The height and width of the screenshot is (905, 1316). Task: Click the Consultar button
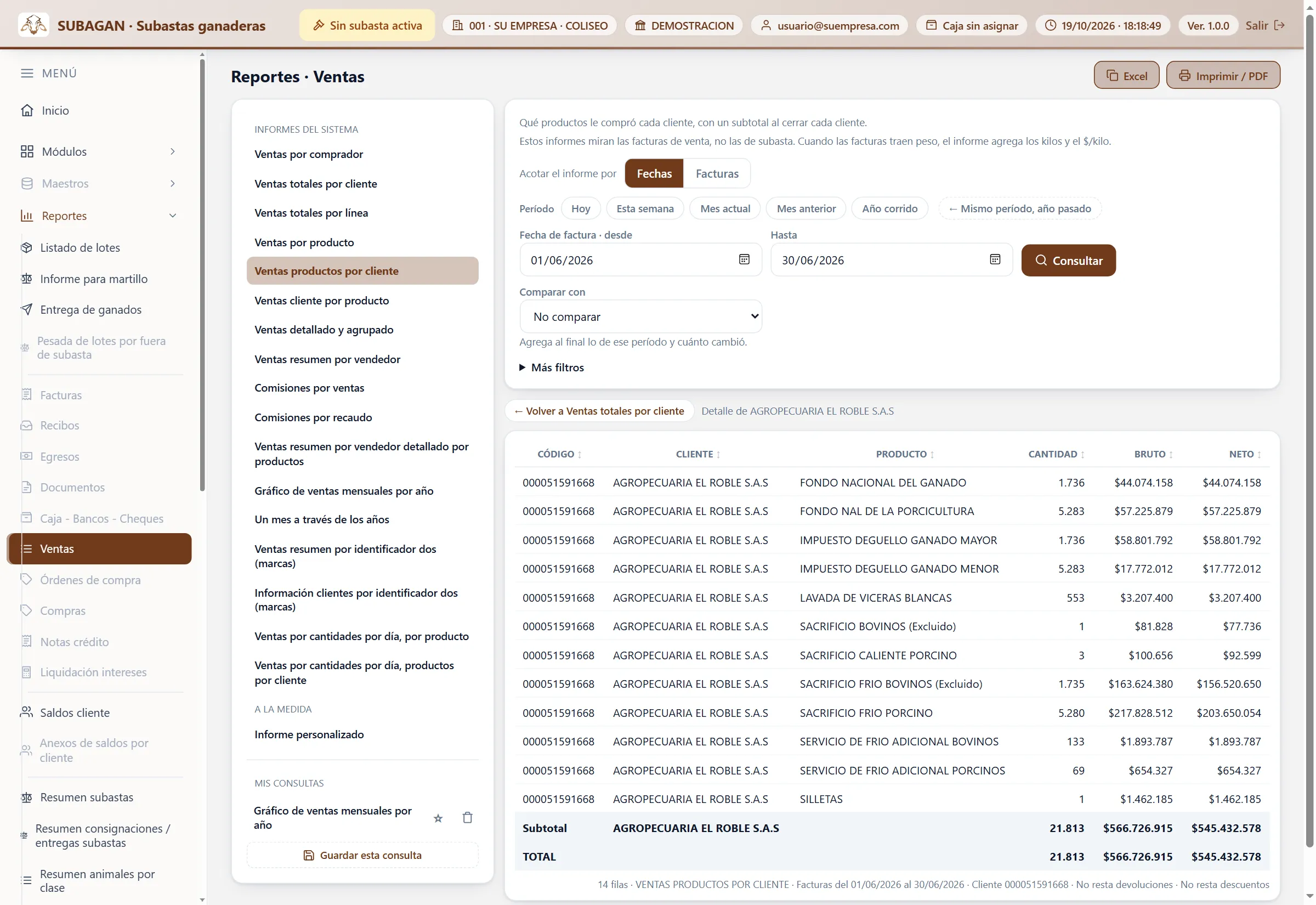coord(1068,261)
